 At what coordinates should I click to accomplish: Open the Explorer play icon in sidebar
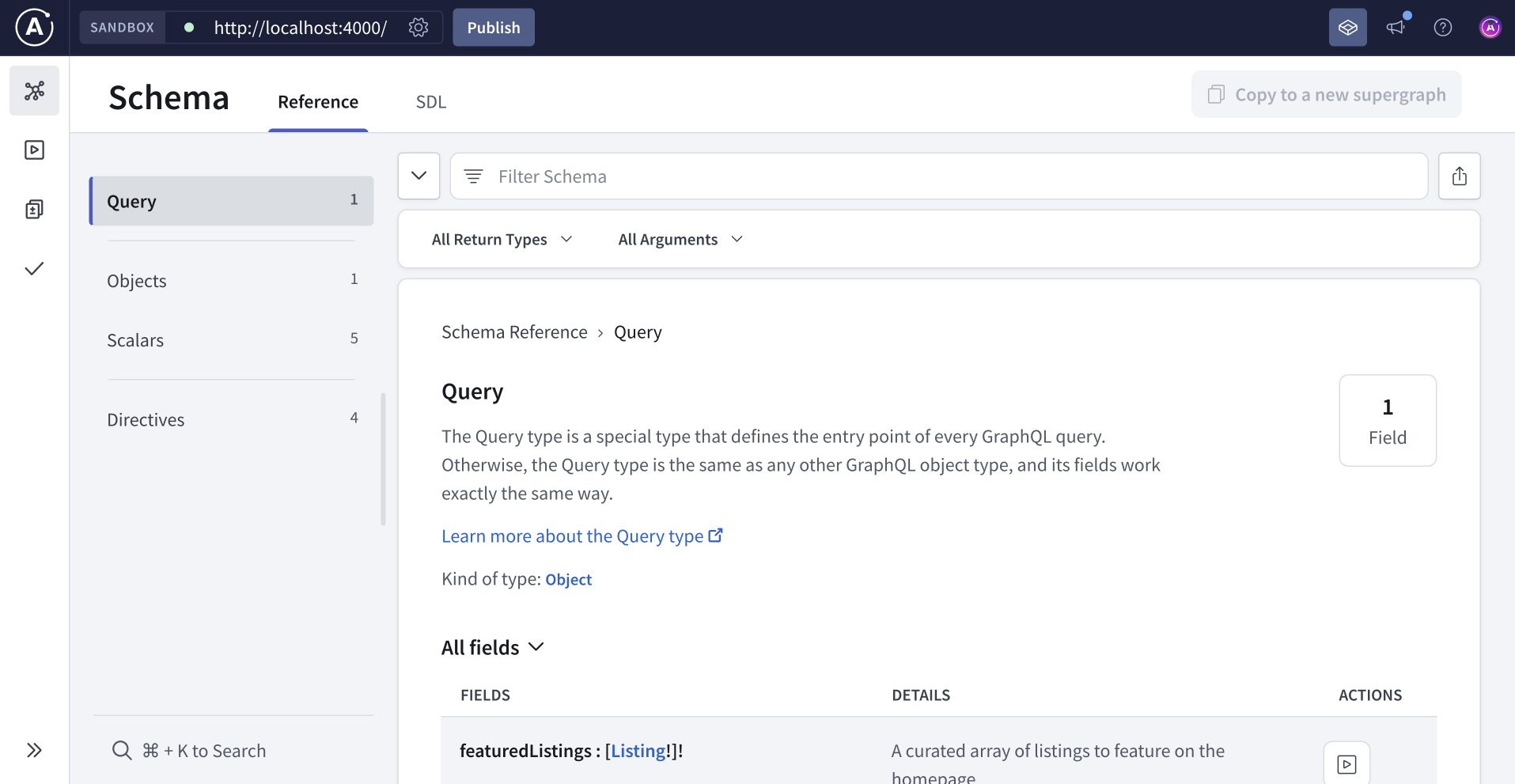(34, 150)
